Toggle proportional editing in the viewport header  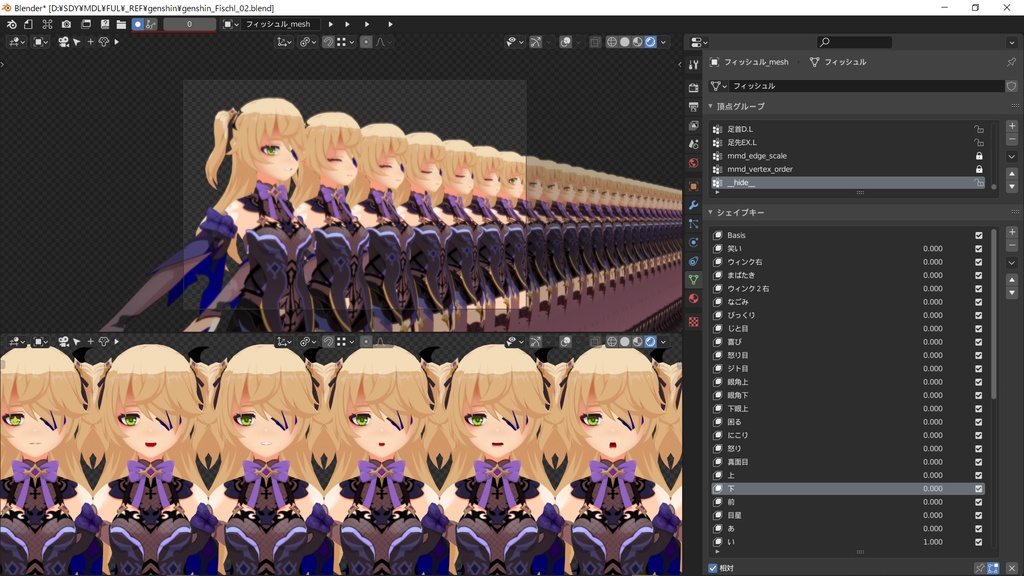point(364,41)
